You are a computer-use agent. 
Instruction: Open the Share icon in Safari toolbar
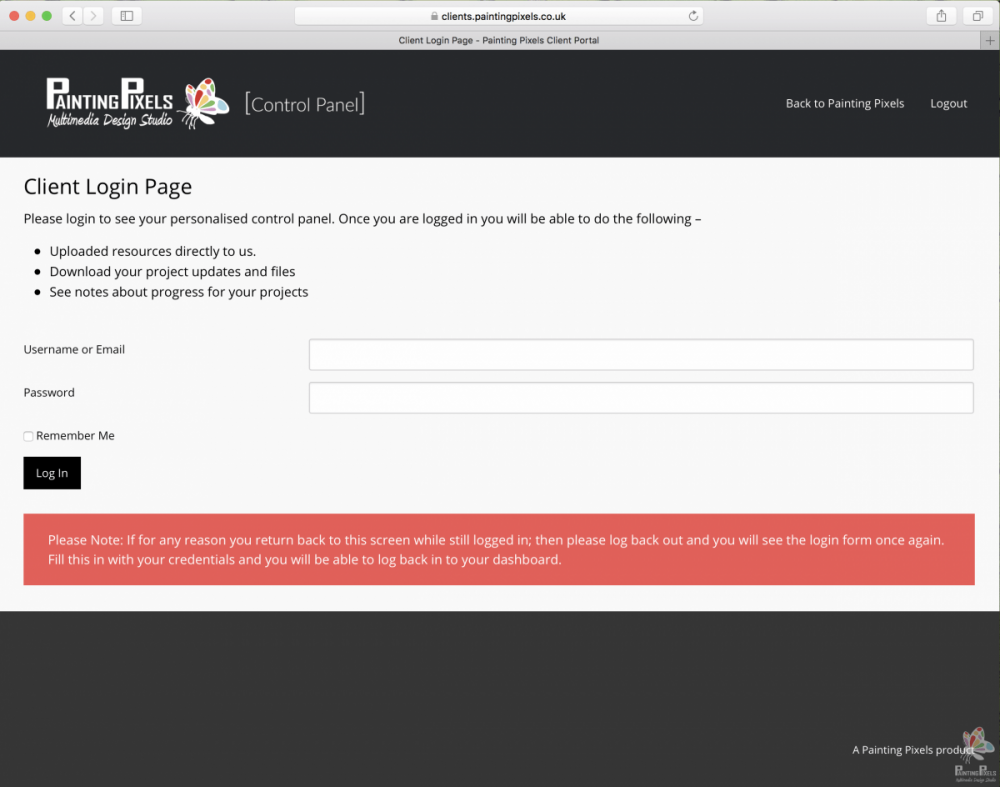[941, 16]
